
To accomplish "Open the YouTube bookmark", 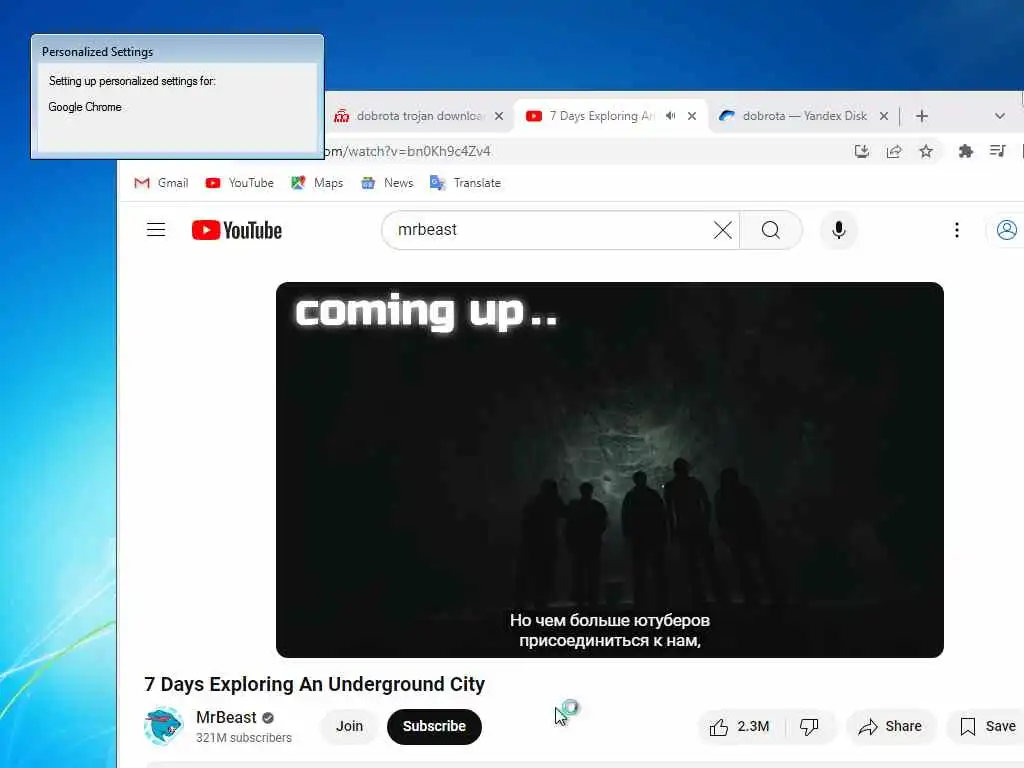I will [x=240, y=183].
